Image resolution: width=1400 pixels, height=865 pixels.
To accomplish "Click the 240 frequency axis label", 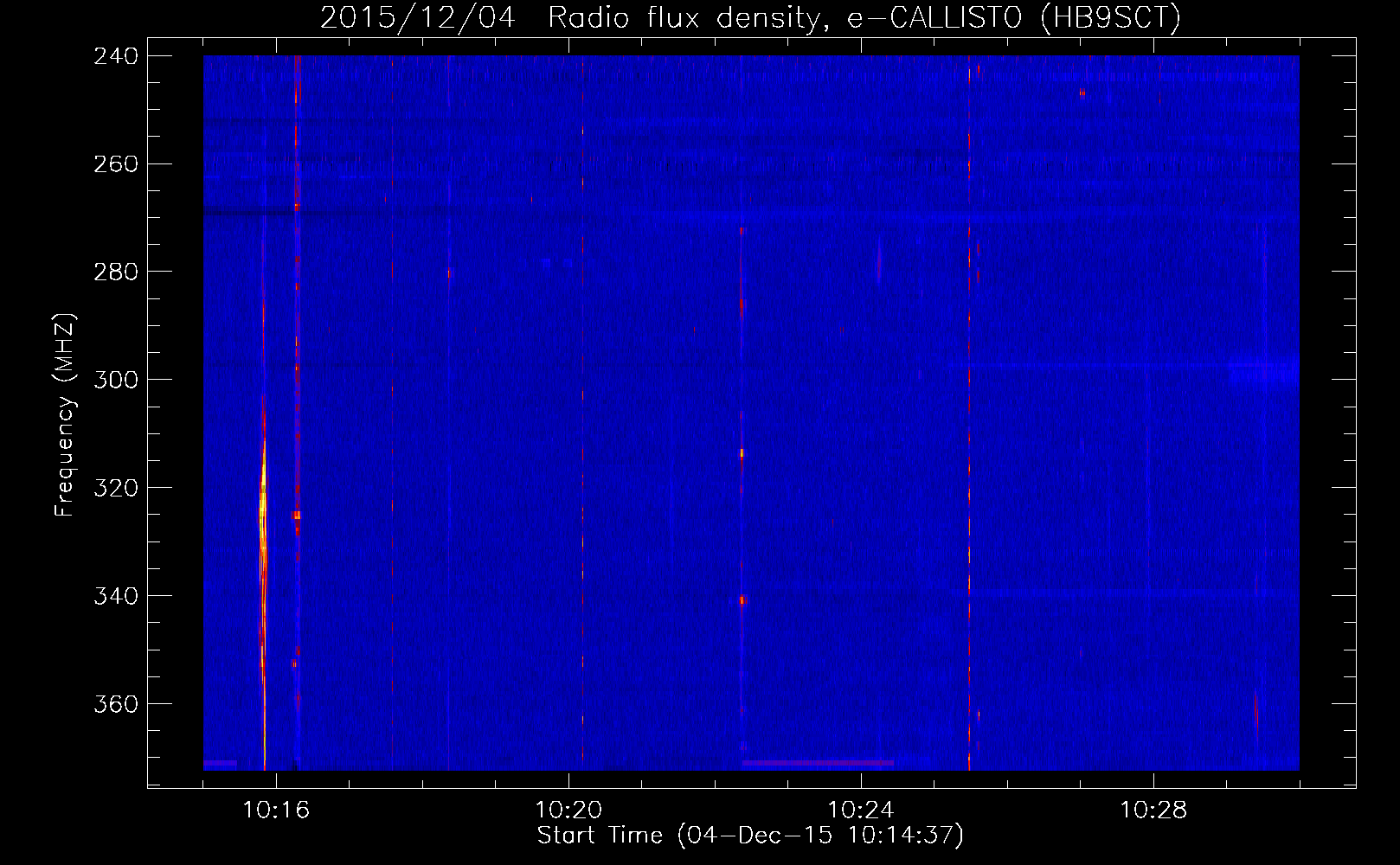I will click(x=116, y=56).
